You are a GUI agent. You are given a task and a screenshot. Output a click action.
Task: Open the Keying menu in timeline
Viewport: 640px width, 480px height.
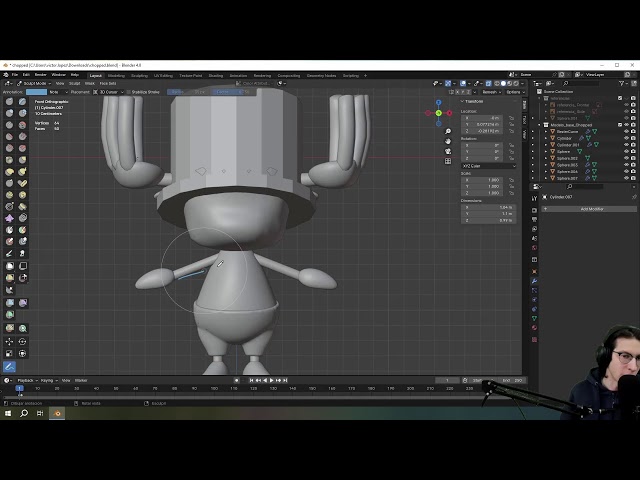tap(49, 380)
